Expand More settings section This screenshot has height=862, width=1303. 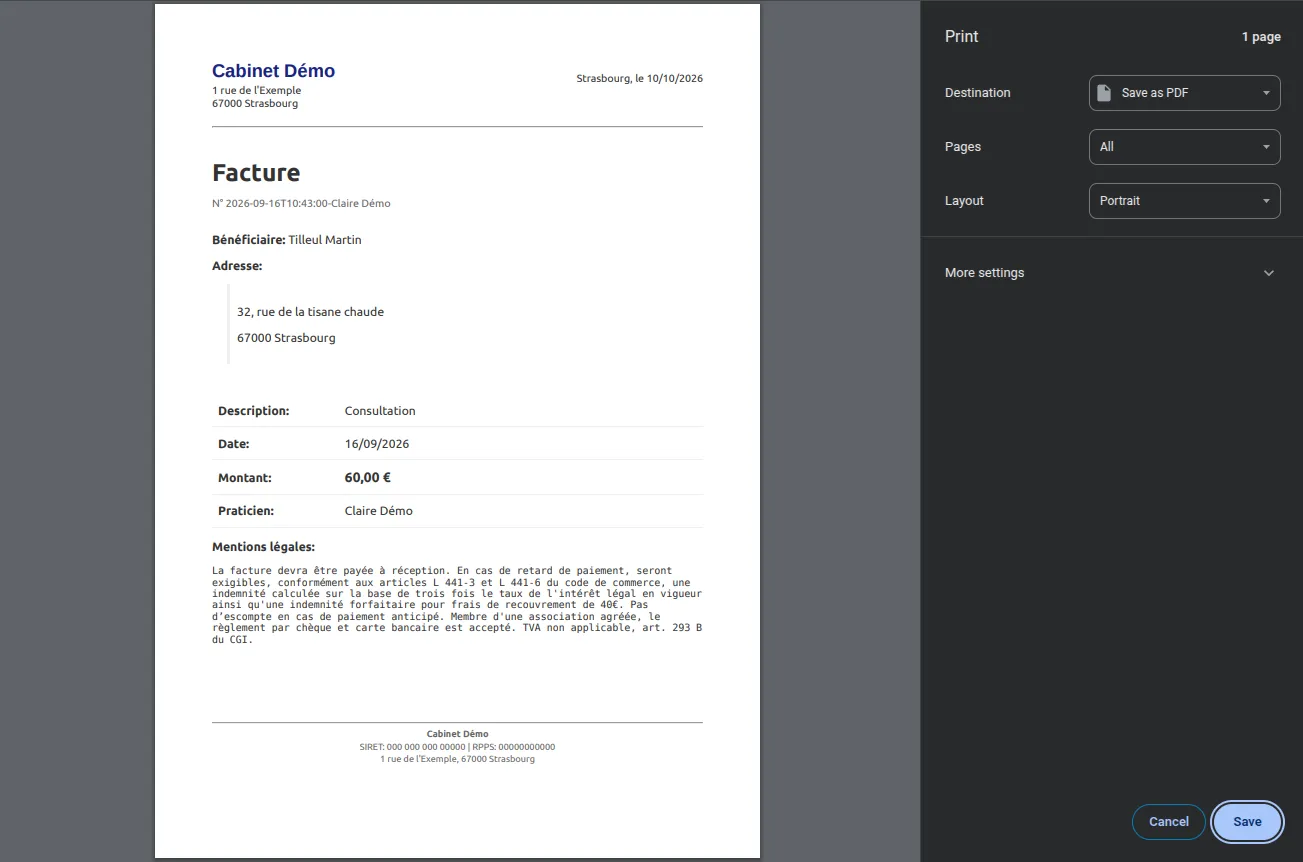point(1111,273)
